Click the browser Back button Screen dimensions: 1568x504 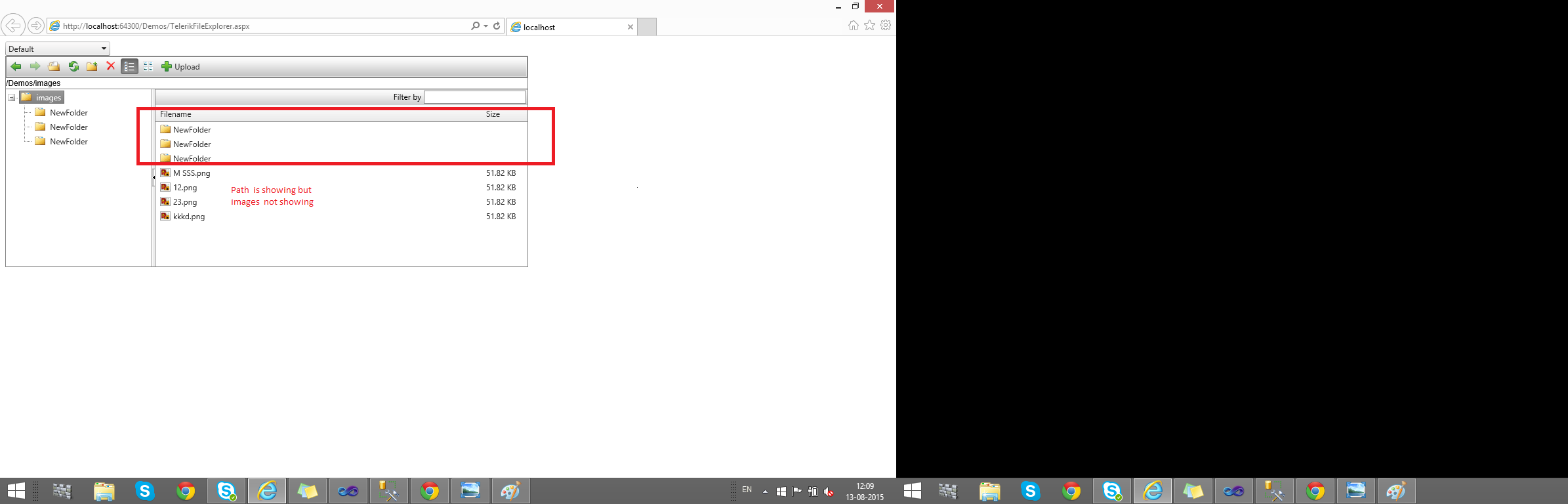click(x=13, y=26)
